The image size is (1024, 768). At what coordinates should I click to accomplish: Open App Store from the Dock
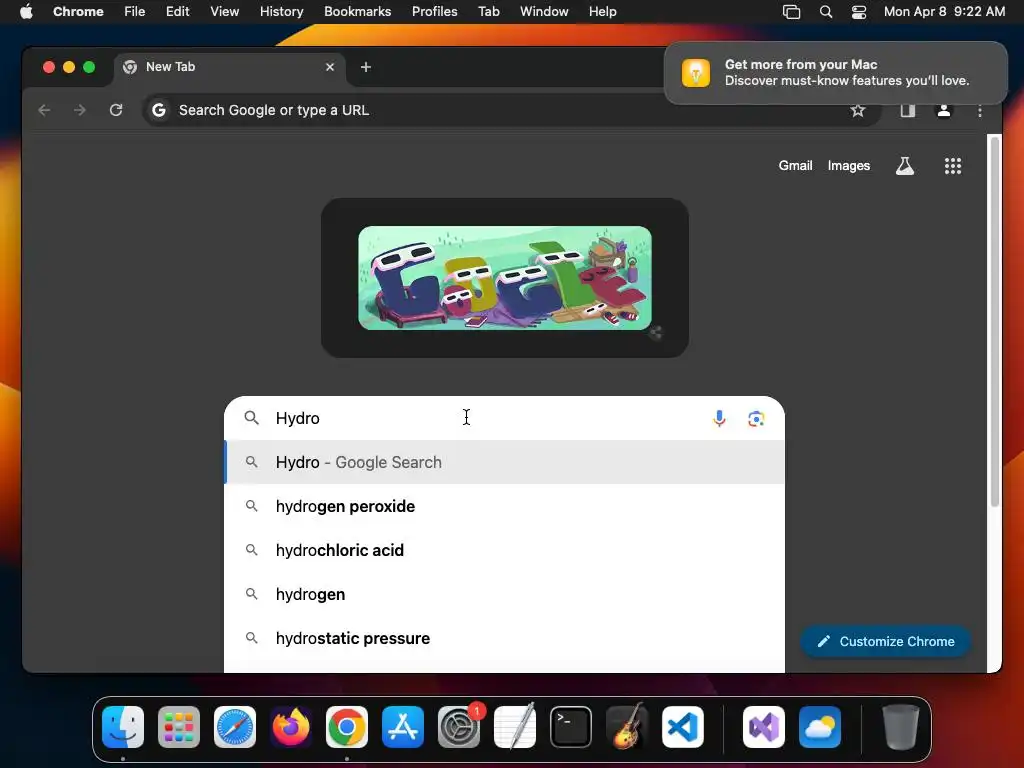[x=403, y=727]
